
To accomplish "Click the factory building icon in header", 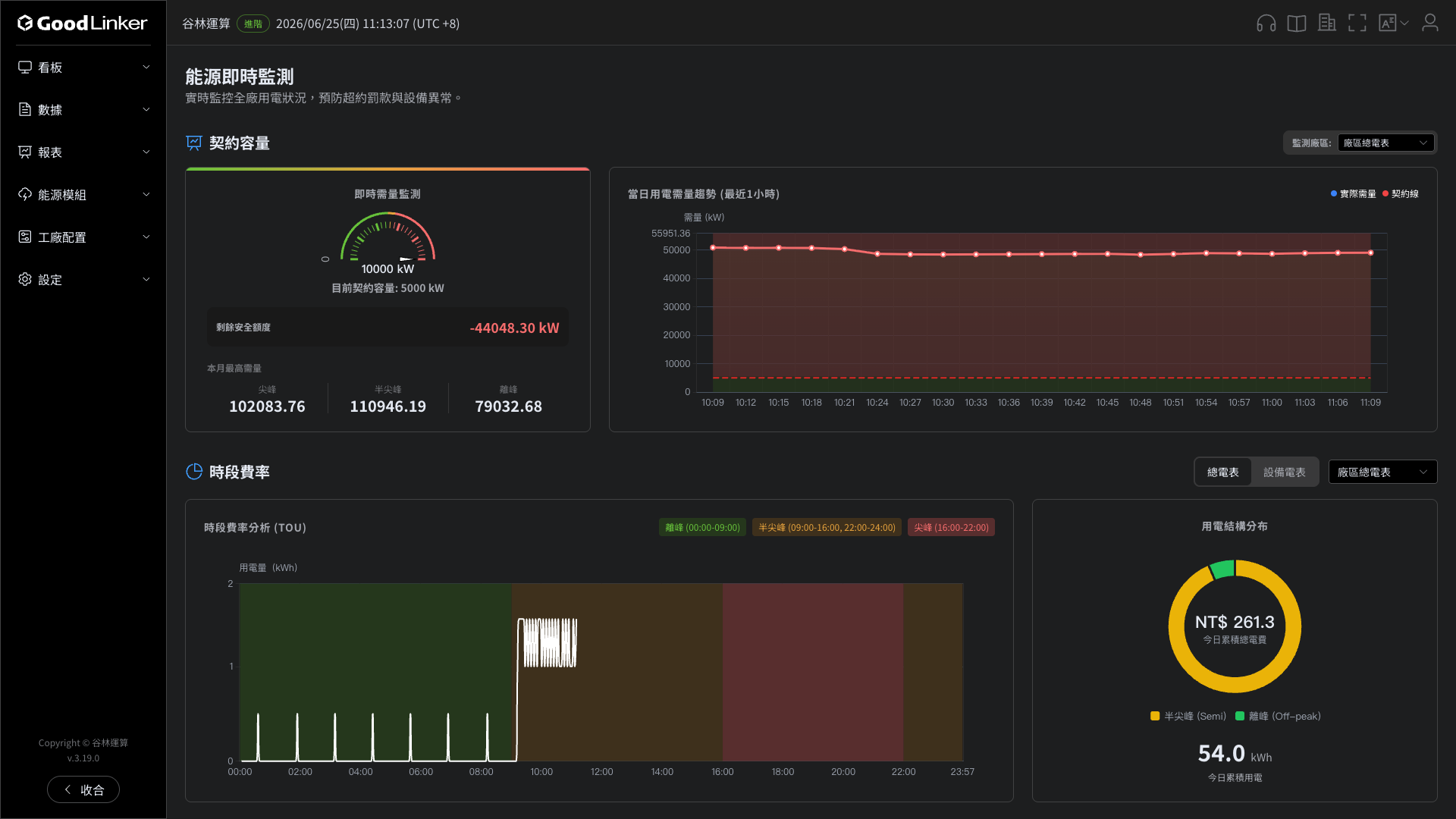I will coord(1327,23).
